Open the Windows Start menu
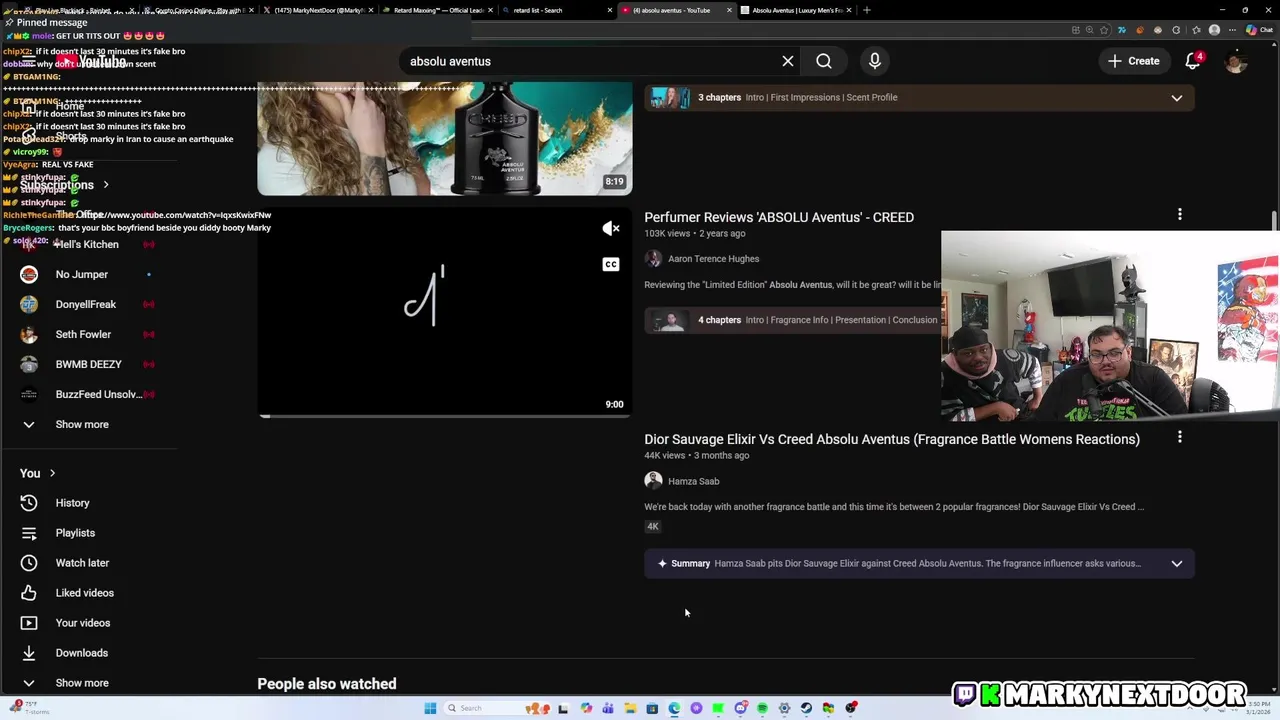The width and height of the screenshot is (1280, 720). pyautogui.click(x=430, y=708)
